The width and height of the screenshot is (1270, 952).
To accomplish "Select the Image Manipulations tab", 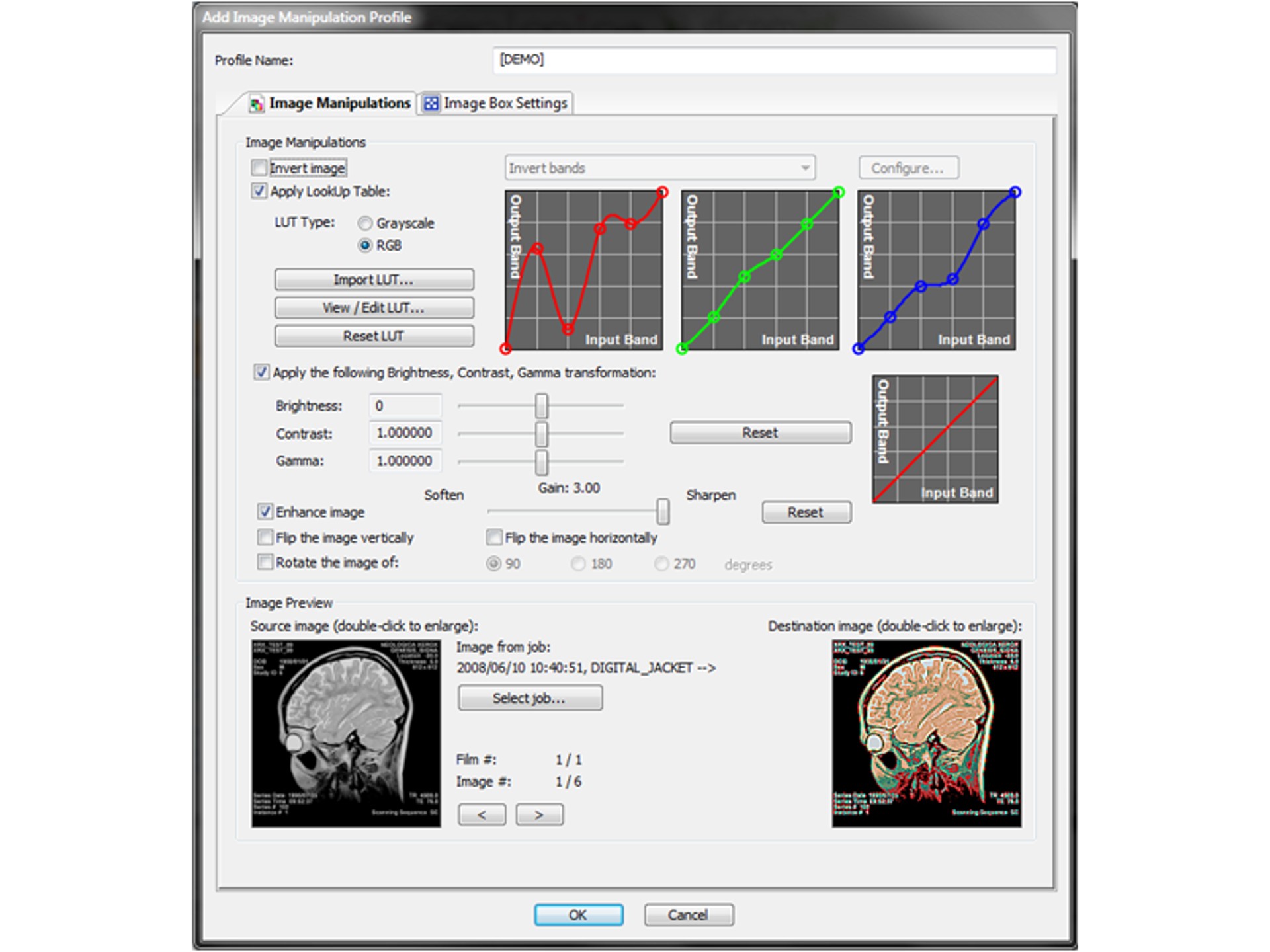I will 329,103.
